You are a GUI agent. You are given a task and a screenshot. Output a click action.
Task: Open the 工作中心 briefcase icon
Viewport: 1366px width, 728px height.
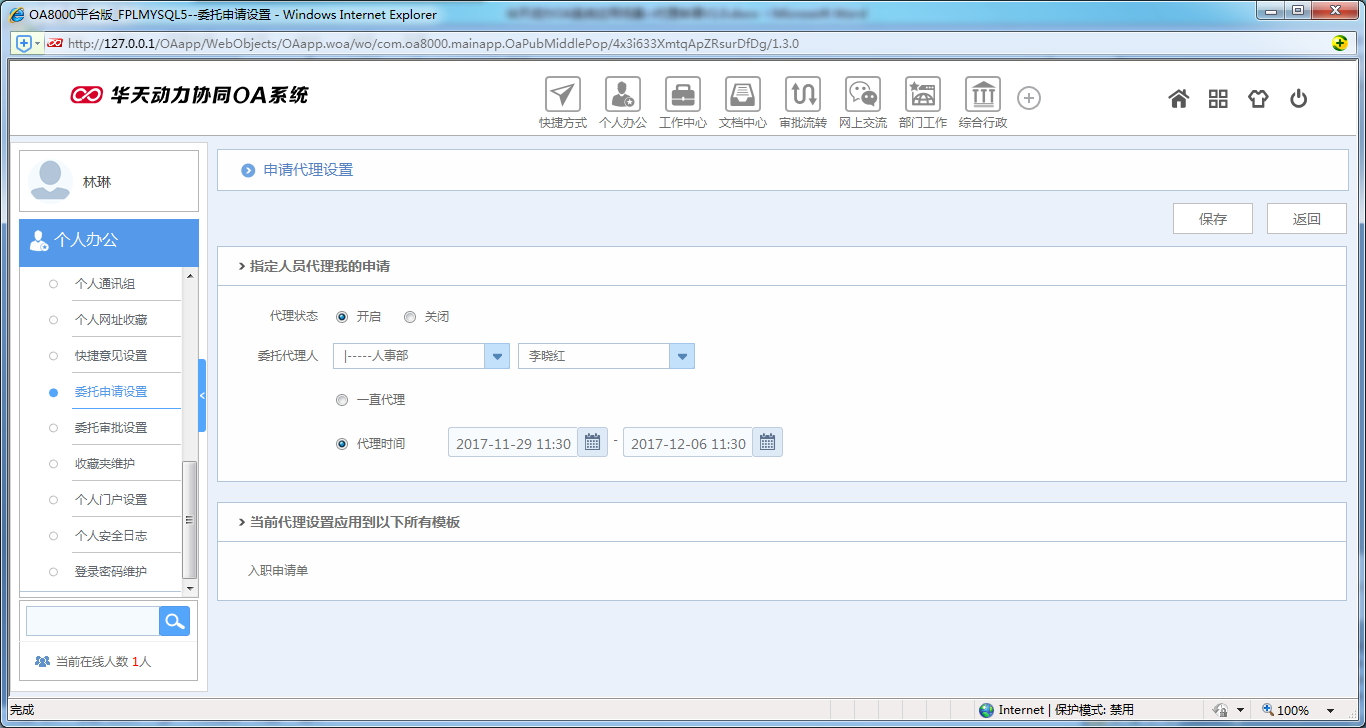[683, 95]
